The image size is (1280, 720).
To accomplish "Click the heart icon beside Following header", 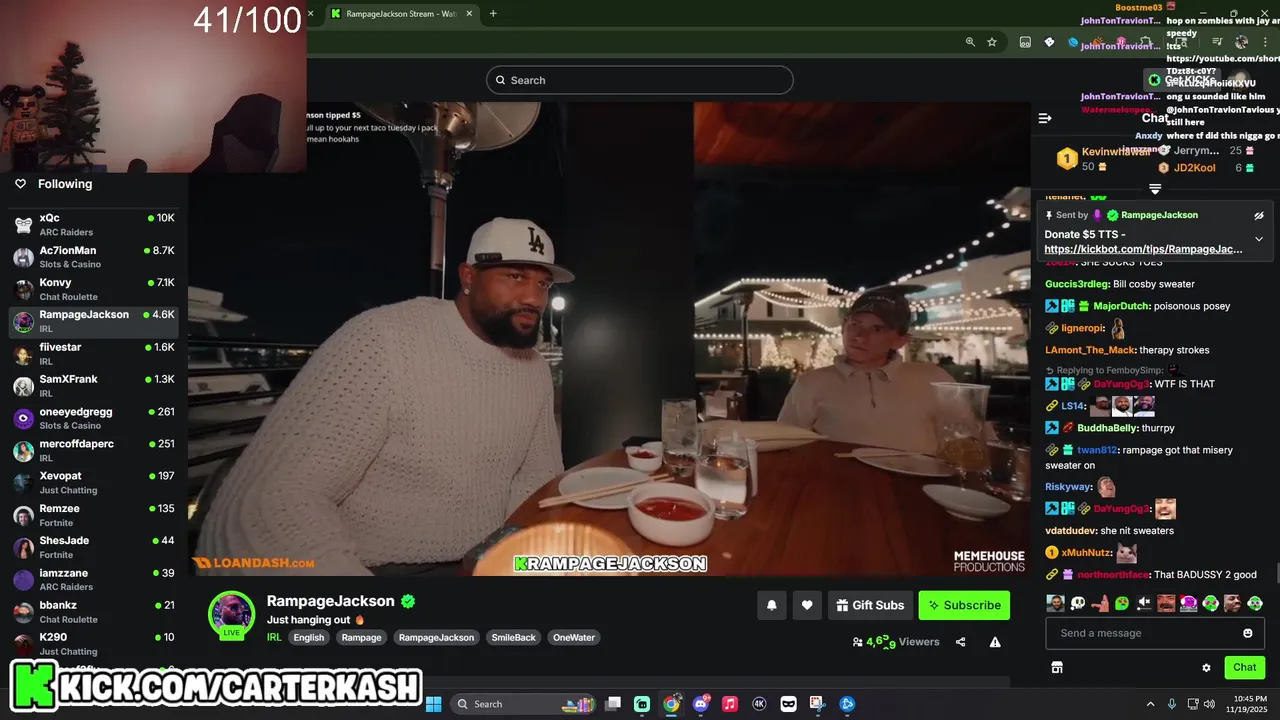I will [x=20, y=184].
